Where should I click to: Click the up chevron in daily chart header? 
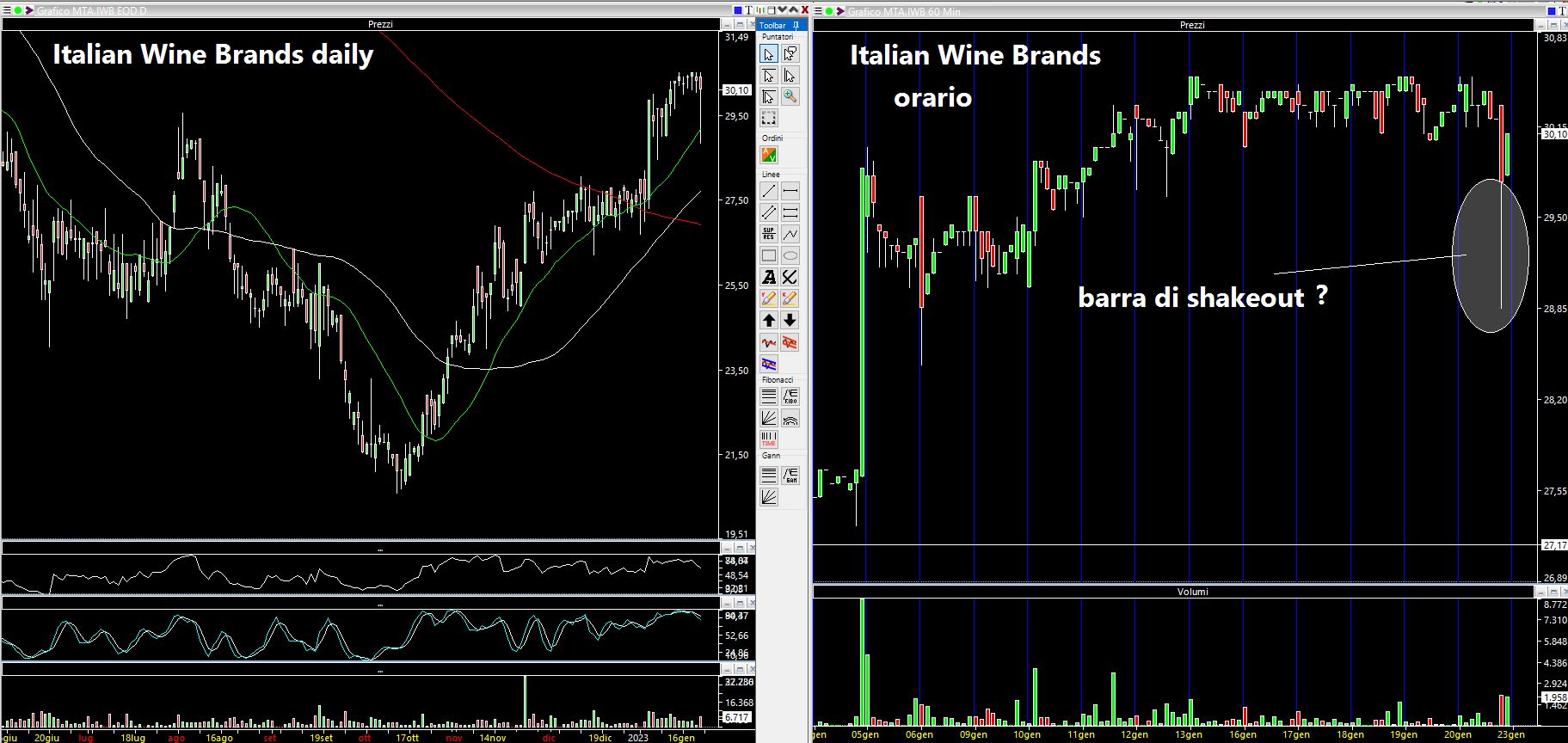click(x=793, y=10)
